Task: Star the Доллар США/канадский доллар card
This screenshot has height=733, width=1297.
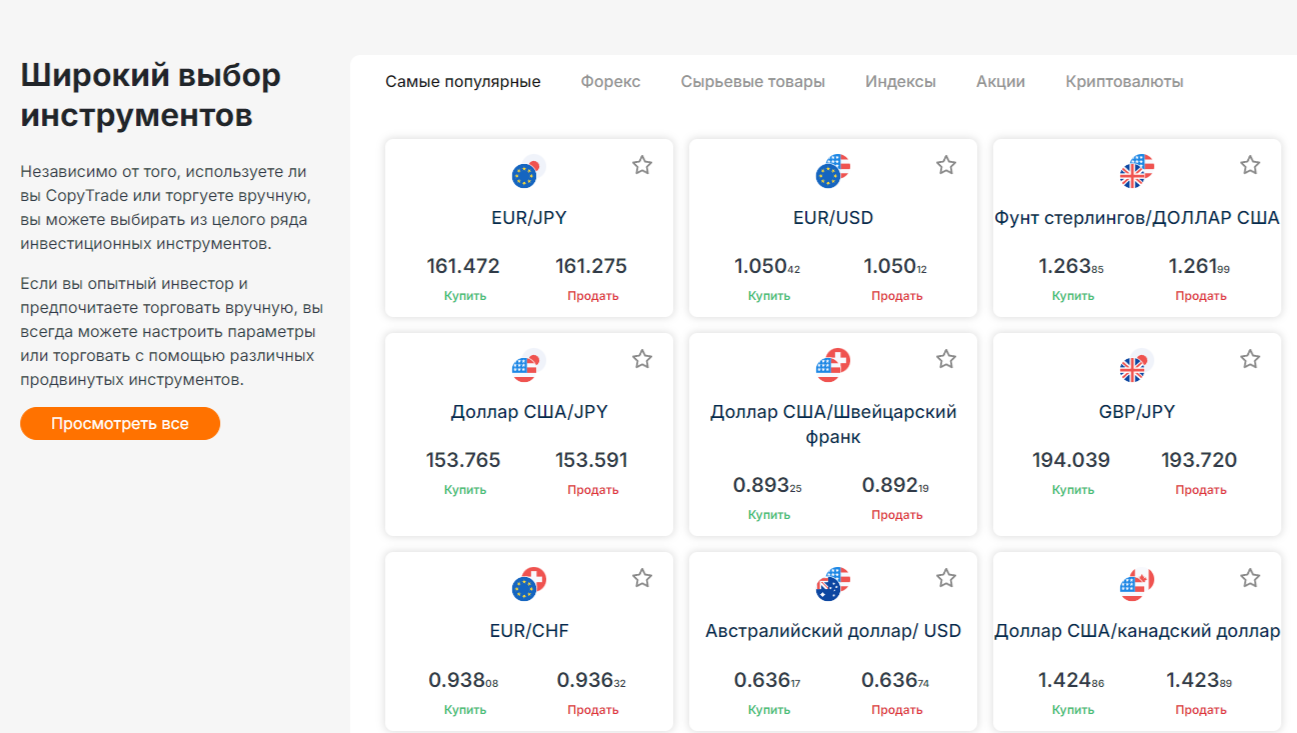Action: (1250, 578)
